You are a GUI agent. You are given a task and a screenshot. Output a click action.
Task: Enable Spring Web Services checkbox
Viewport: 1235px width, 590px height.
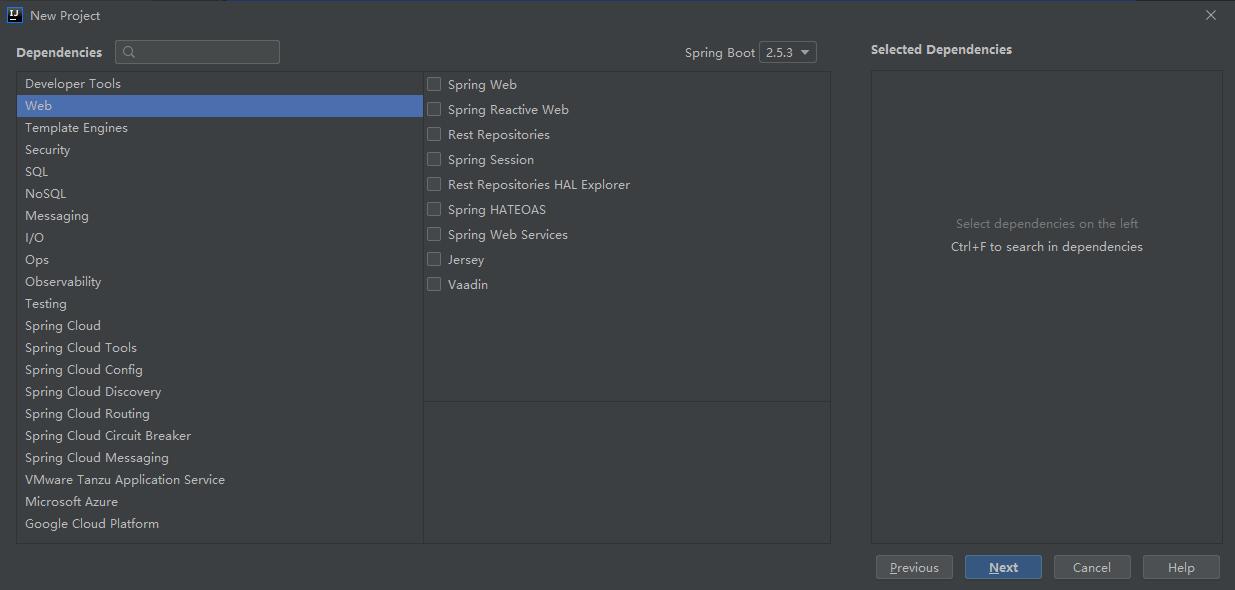click(434, 234)
